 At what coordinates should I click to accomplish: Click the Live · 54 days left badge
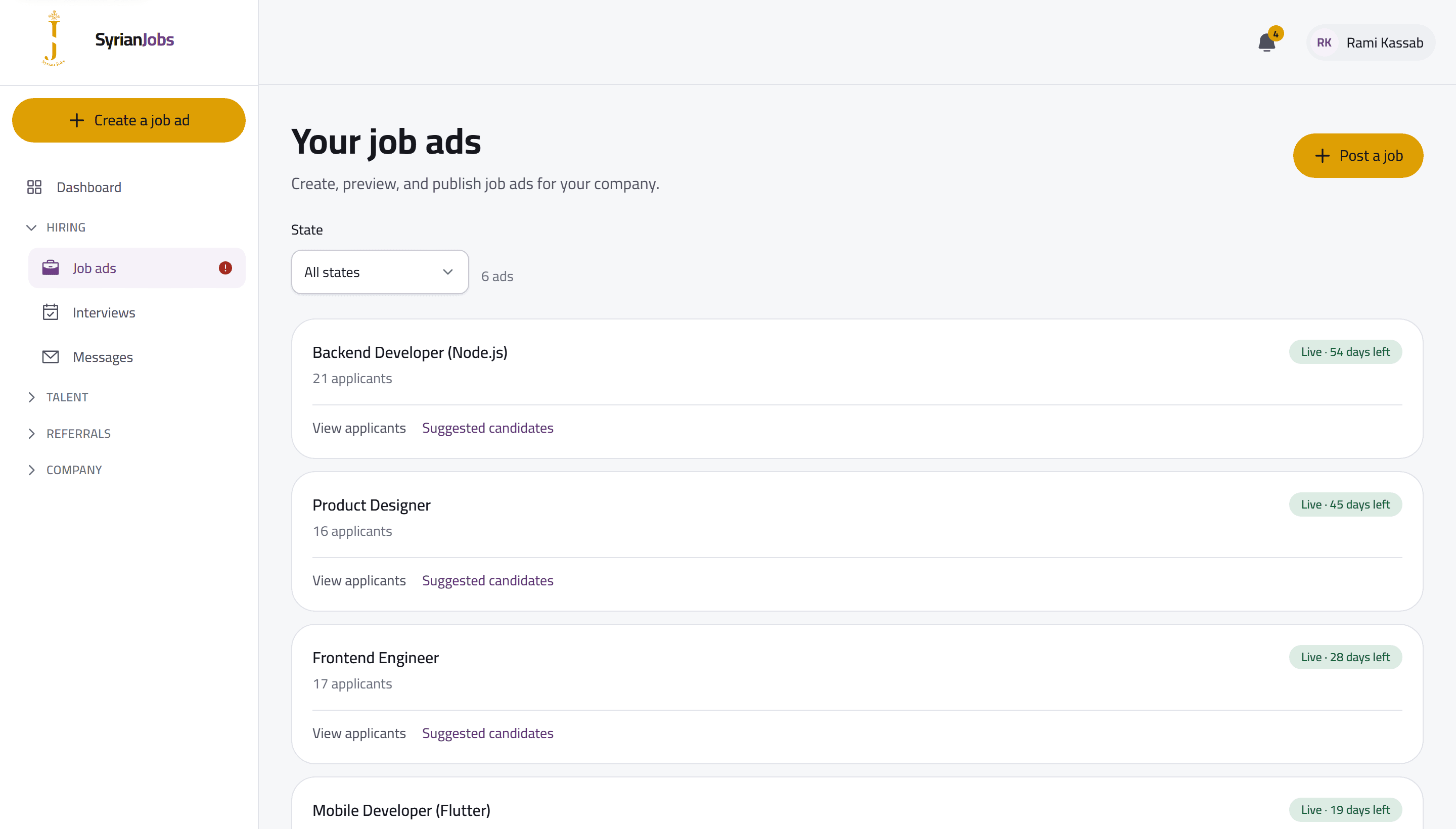coord(1345,352)
